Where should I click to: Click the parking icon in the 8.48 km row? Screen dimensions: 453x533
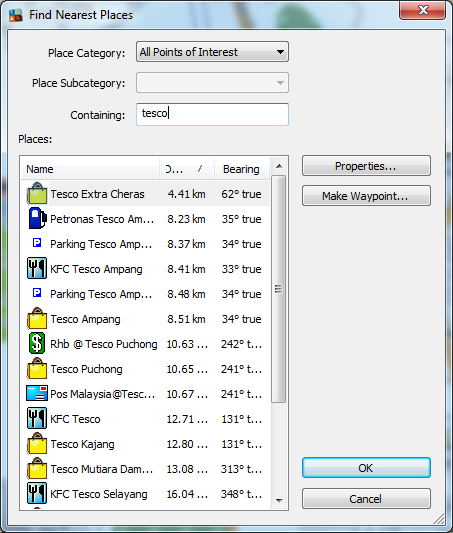tap(37, 293)
